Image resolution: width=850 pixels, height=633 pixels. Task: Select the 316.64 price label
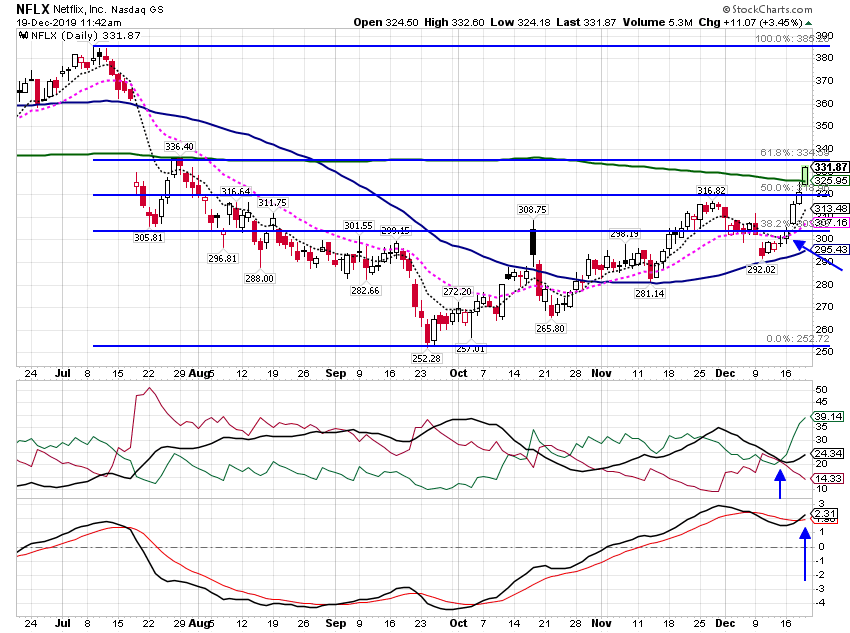click(236, 191)
